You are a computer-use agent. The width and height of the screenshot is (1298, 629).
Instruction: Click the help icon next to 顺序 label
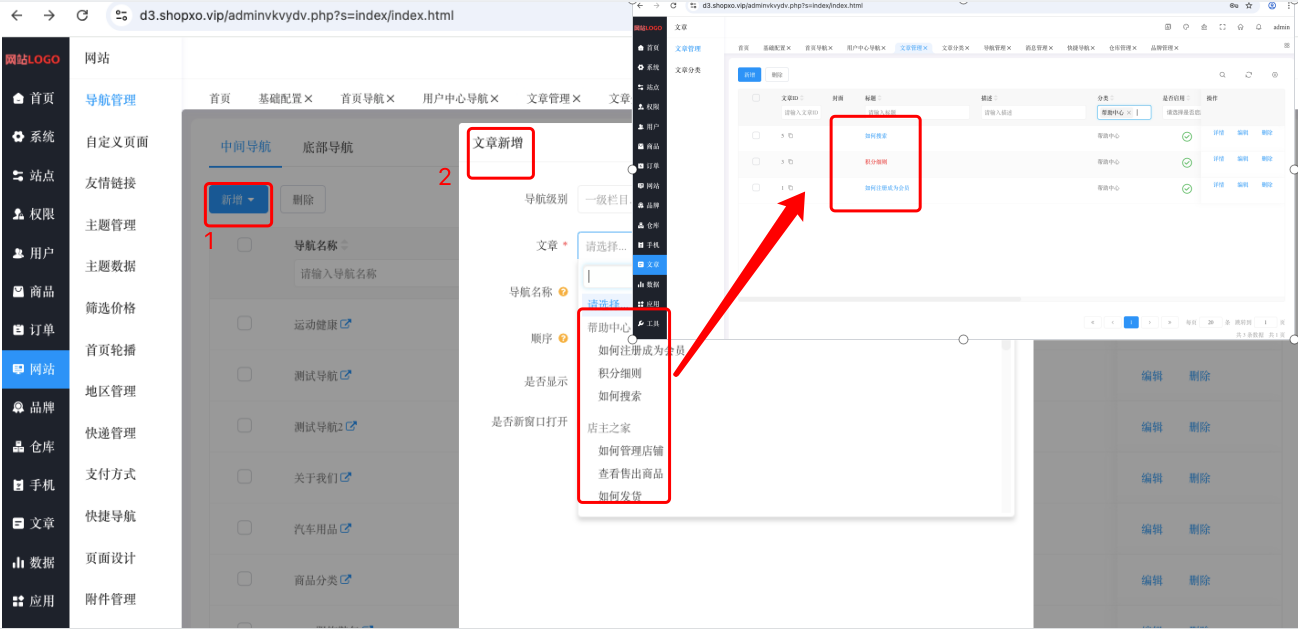point(563,339)
